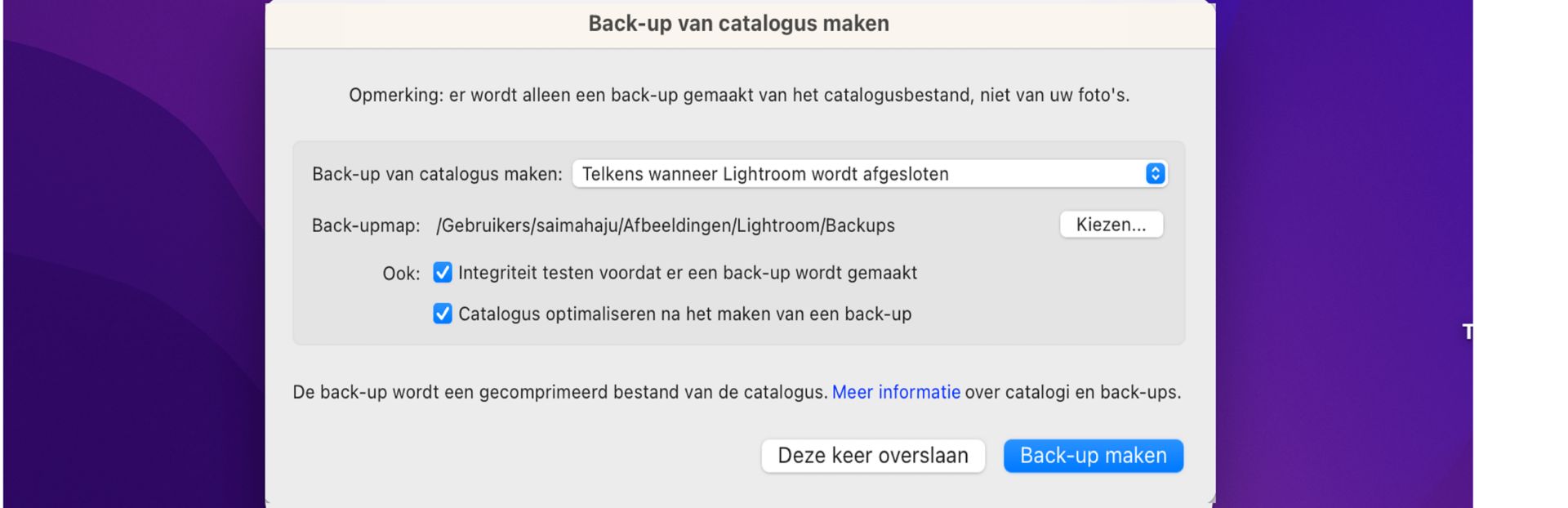Viewport: 1568px width, 508px height.
Task: Click 'Kiezen...' to choose a backup folder
Action: [1111, 225]
